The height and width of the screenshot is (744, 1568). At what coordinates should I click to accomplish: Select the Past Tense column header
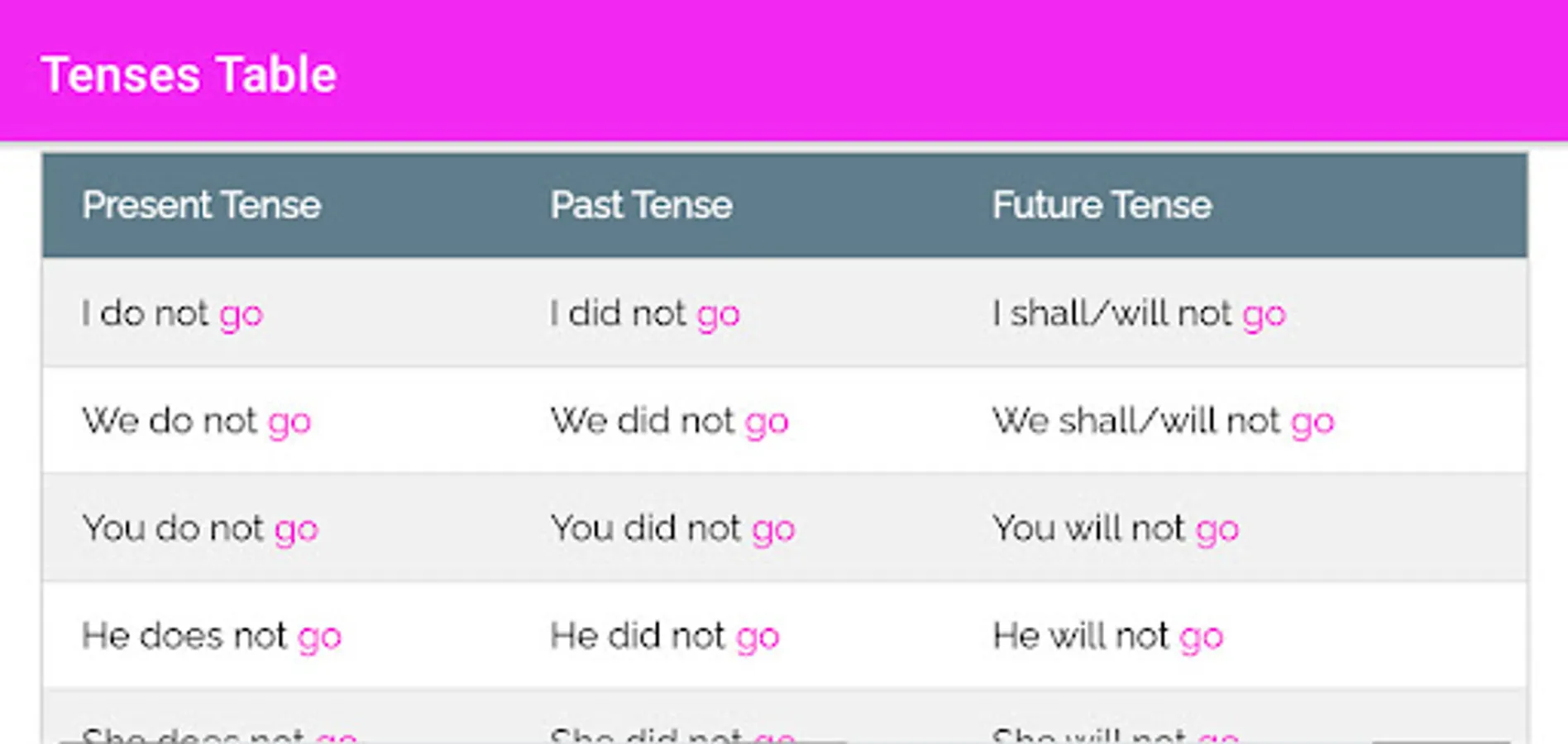[x=641, y=205]
